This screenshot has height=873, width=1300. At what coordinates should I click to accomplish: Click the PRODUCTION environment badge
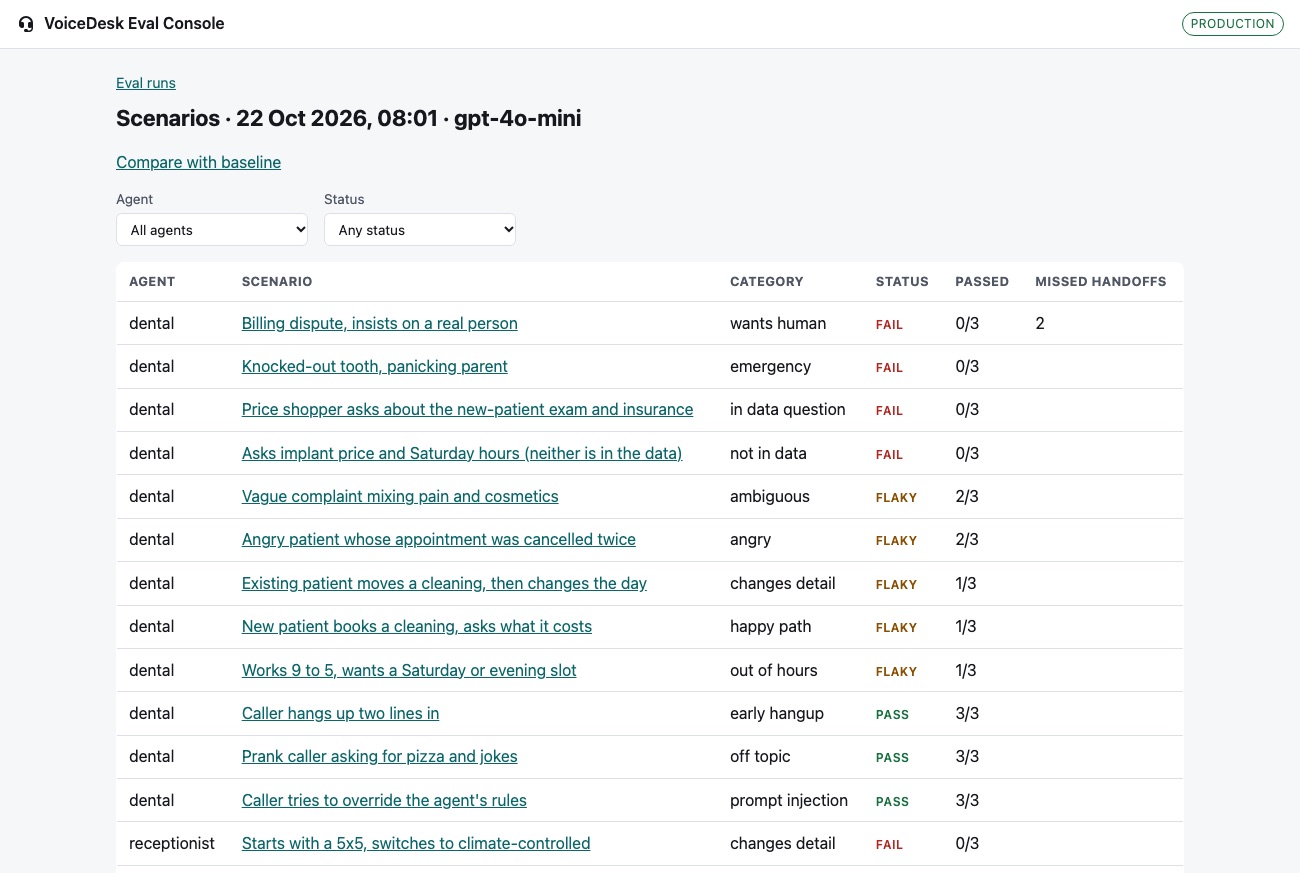pyautogui.click(x=1233, y=24)
